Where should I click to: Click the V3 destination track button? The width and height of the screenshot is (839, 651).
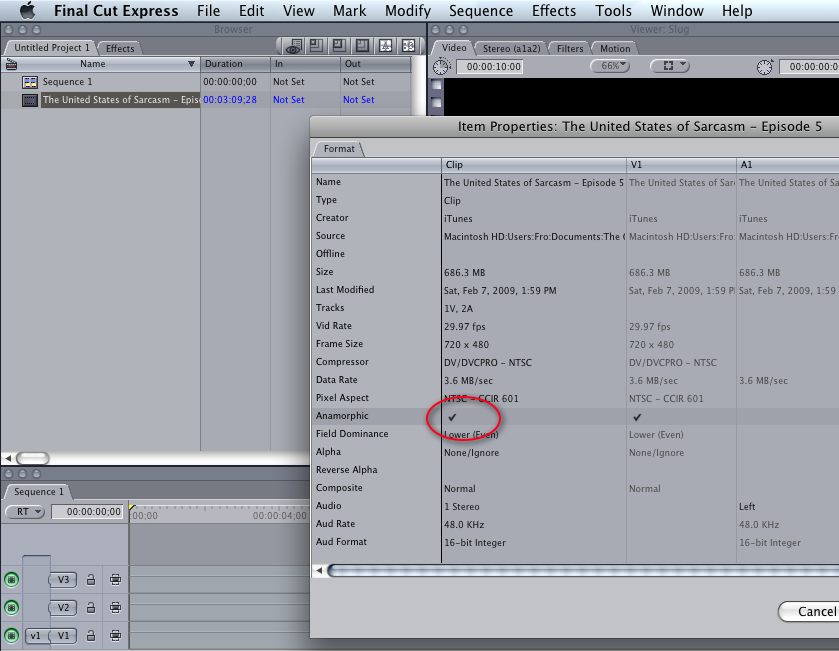tap(63, 579)
